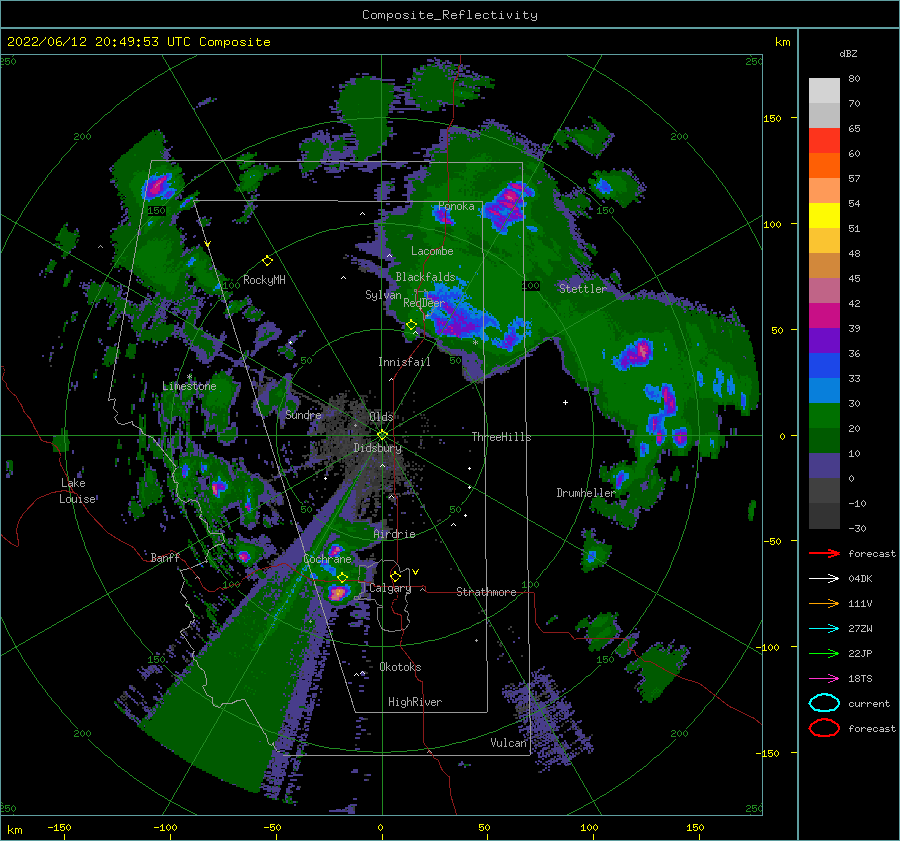Click the Ponoka city label
900x841 pixels.
456,206
